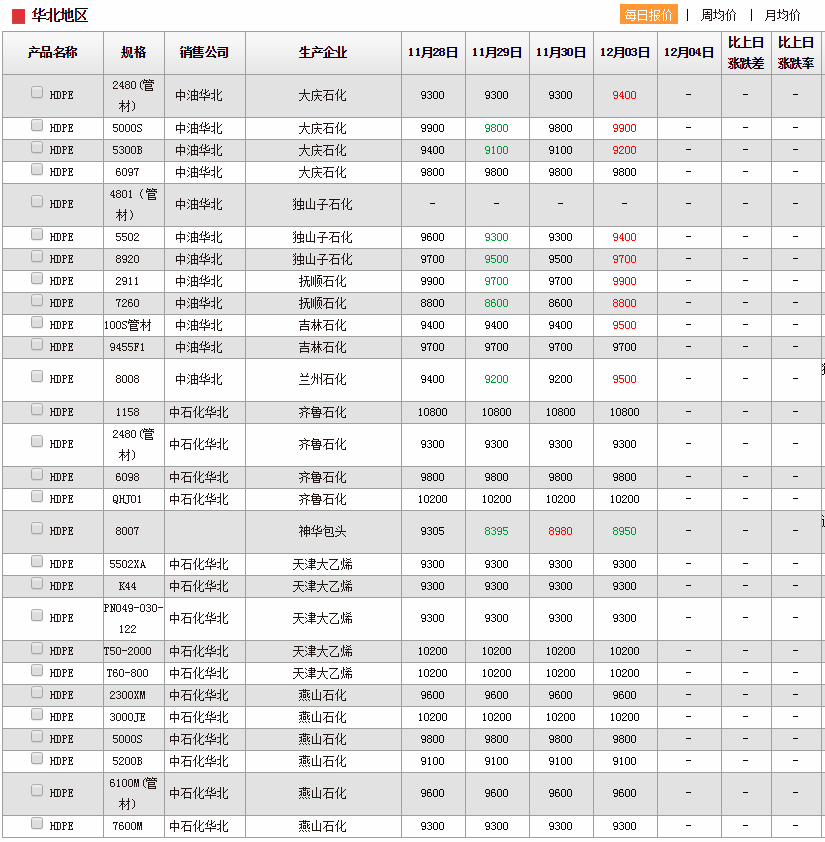Click the red square icon beside 华北地区
The image size is (825, 842).
[x=19, y=16]
